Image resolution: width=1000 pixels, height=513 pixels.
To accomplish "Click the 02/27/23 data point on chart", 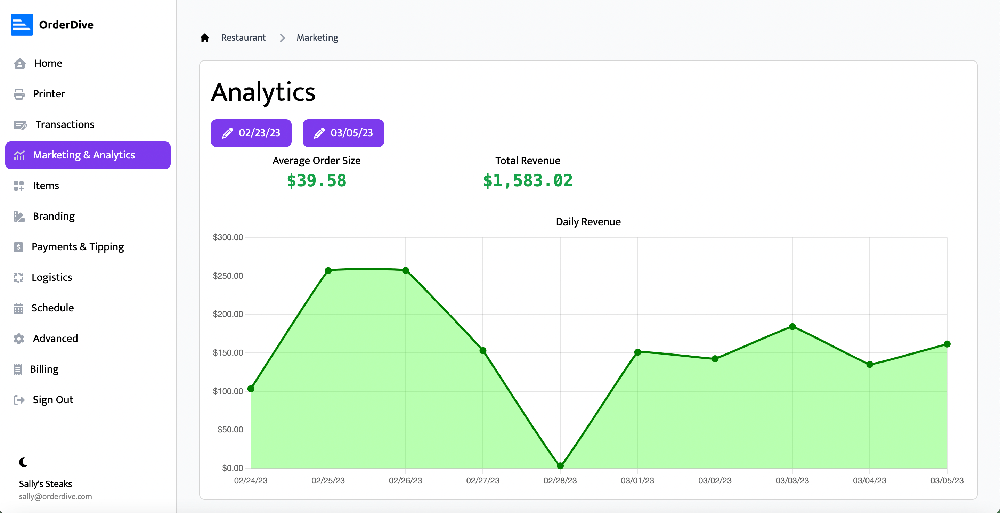I will (483, 350).
